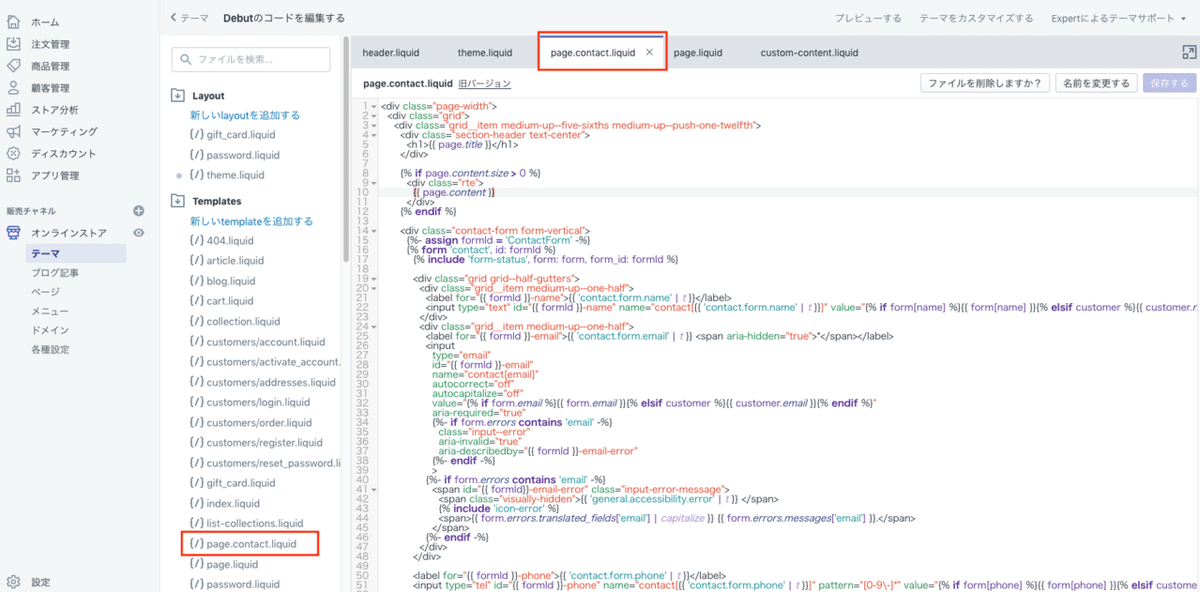The image size is (1200, 592).
Task: Select ブログ記事 submenu item
Action: pyautogui.click(x=55, y=272)
